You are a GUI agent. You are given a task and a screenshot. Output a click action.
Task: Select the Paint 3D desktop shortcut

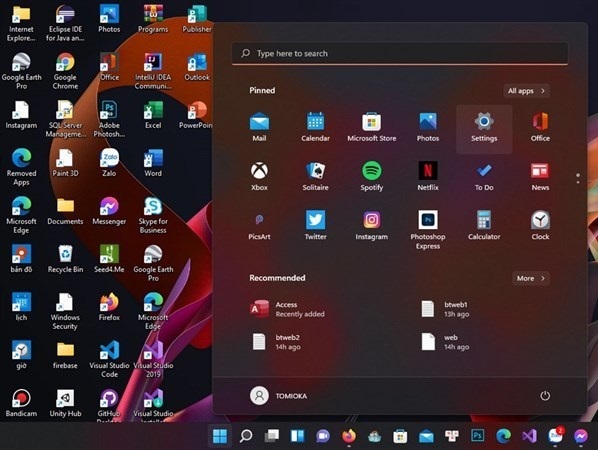point(65,163)
